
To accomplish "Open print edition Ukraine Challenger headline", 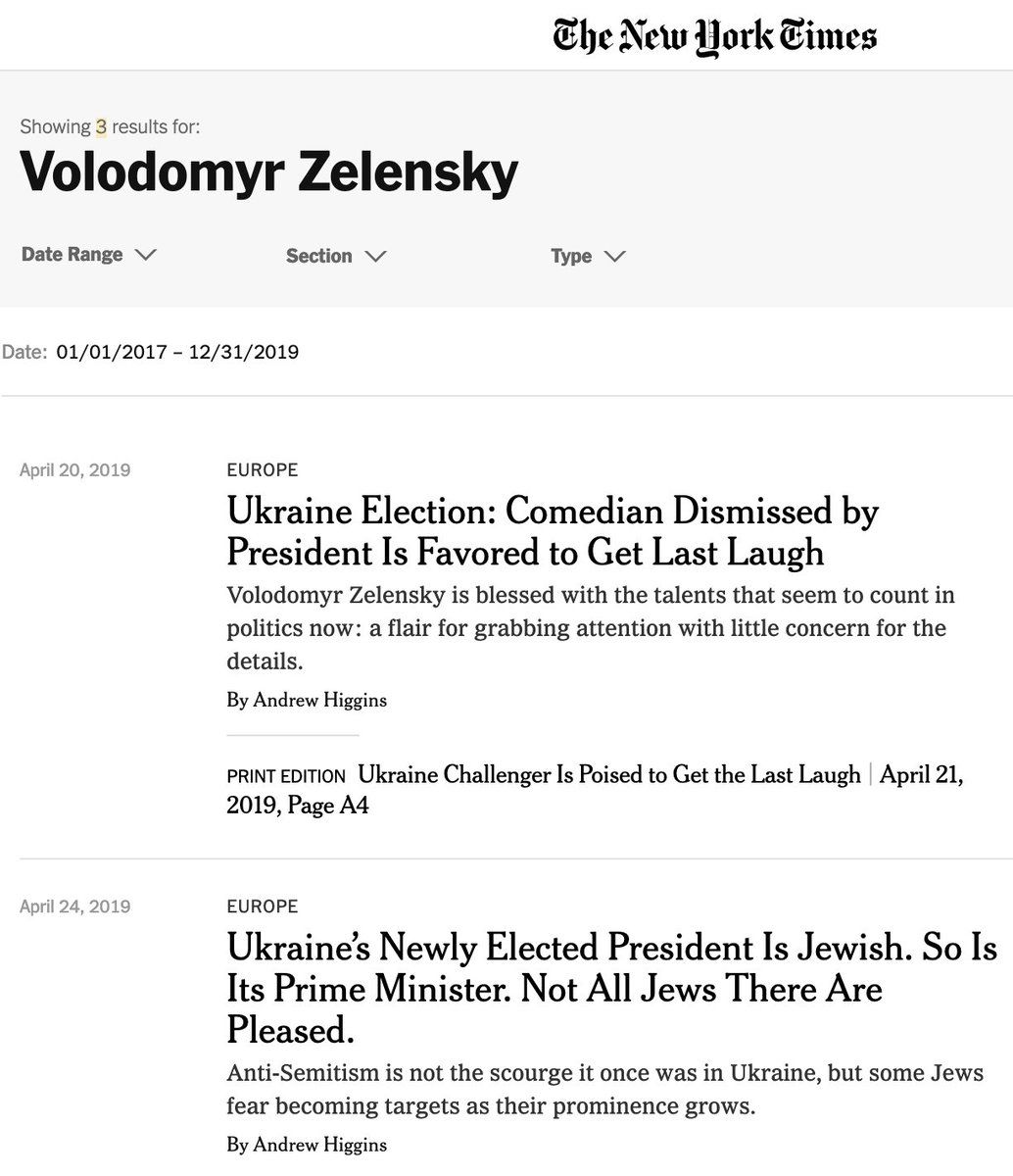I will tap(609, 774).
